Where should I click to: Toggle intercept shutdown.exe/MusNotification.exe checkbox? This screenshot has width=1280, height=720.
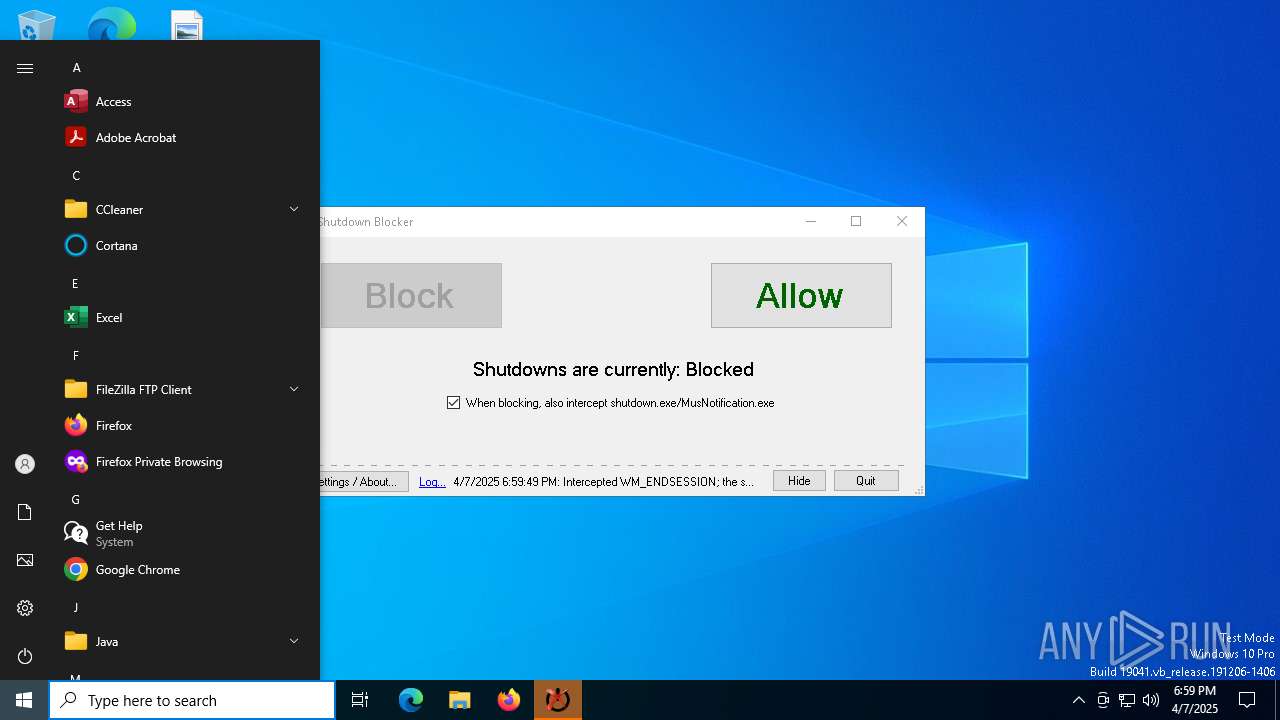click(454, 403)
